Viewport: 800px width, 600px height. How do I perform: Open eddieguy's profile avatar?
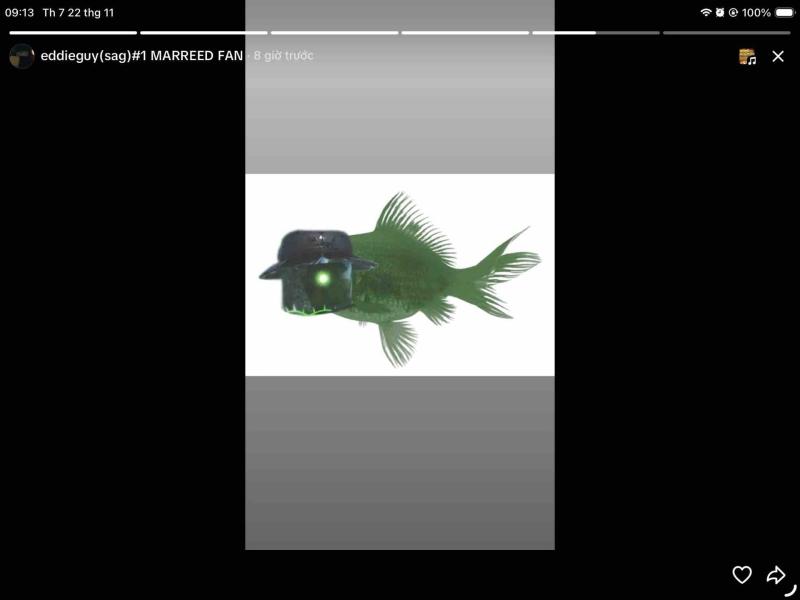click(x=22, y=56)
